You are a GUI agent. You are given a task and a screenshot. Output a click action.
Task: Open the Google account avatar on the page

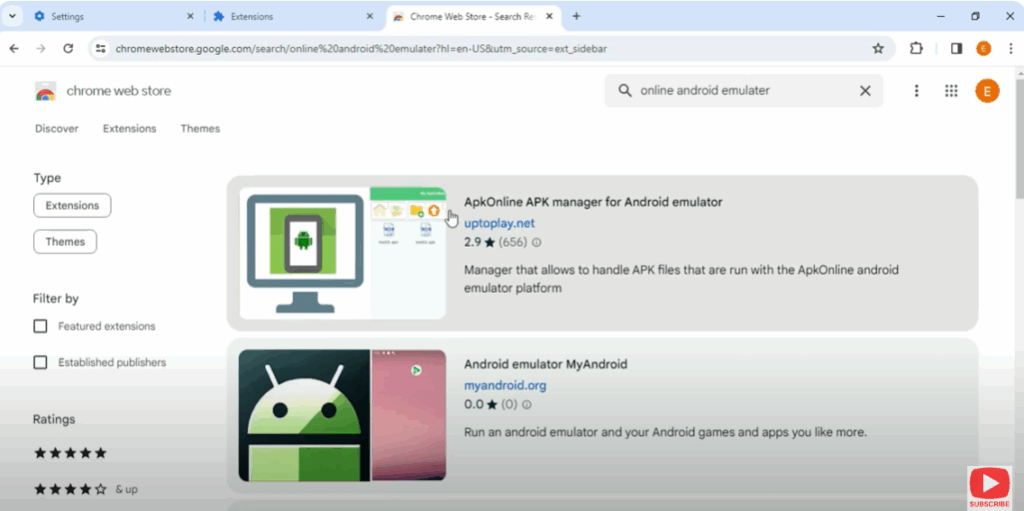987,91
